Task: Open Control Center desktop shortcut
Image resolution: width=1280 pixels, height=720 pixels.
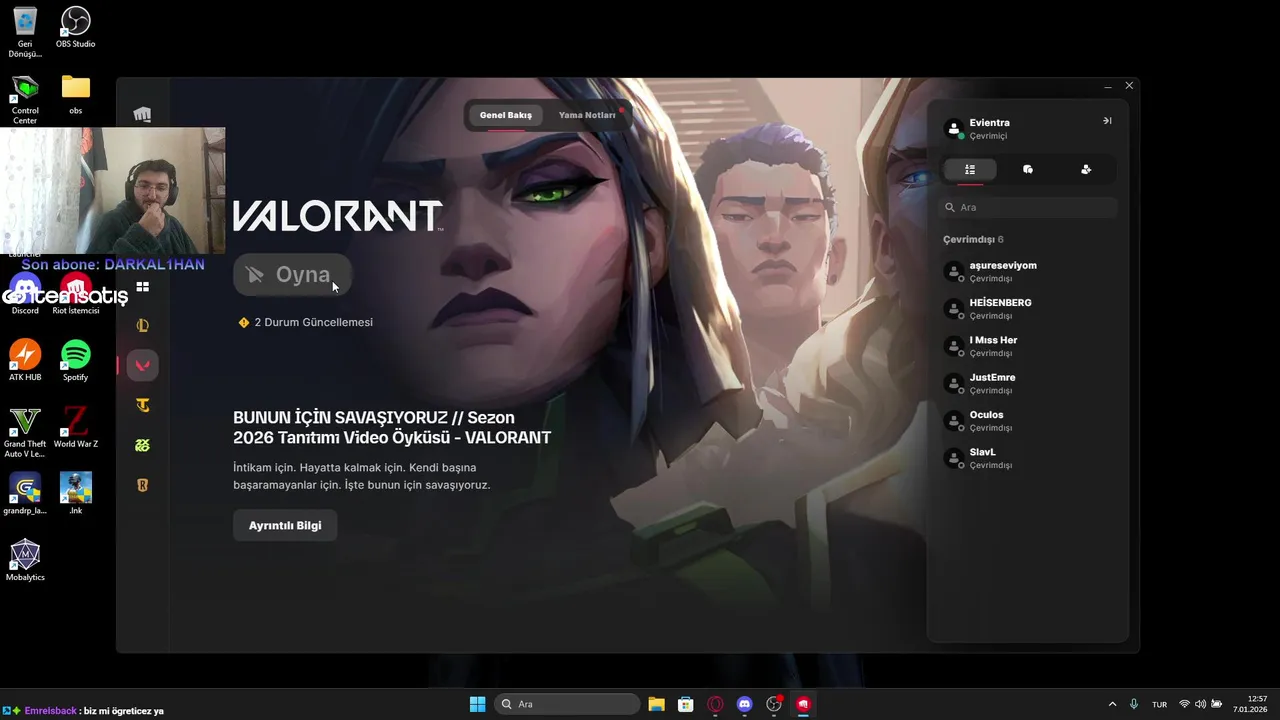Action: tap(25, 99)
